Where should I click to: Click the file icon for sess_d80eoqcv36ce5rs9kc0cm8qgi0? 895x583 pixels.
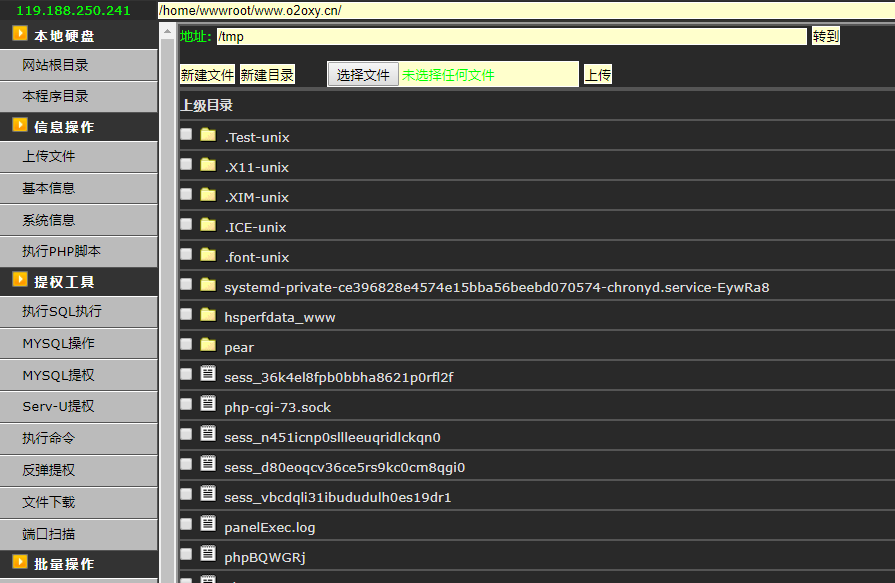coord(208,464)
